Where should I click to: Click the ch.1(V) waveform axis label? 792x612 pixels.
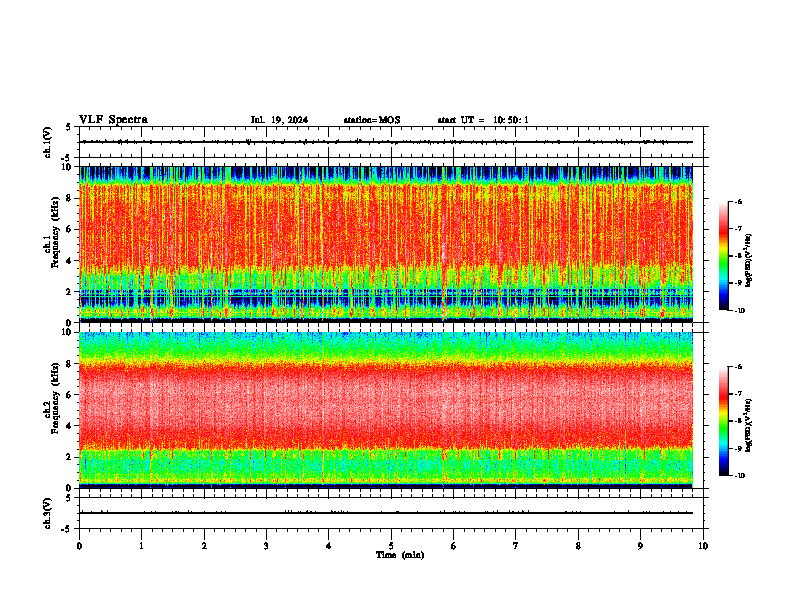click(47, 142)
